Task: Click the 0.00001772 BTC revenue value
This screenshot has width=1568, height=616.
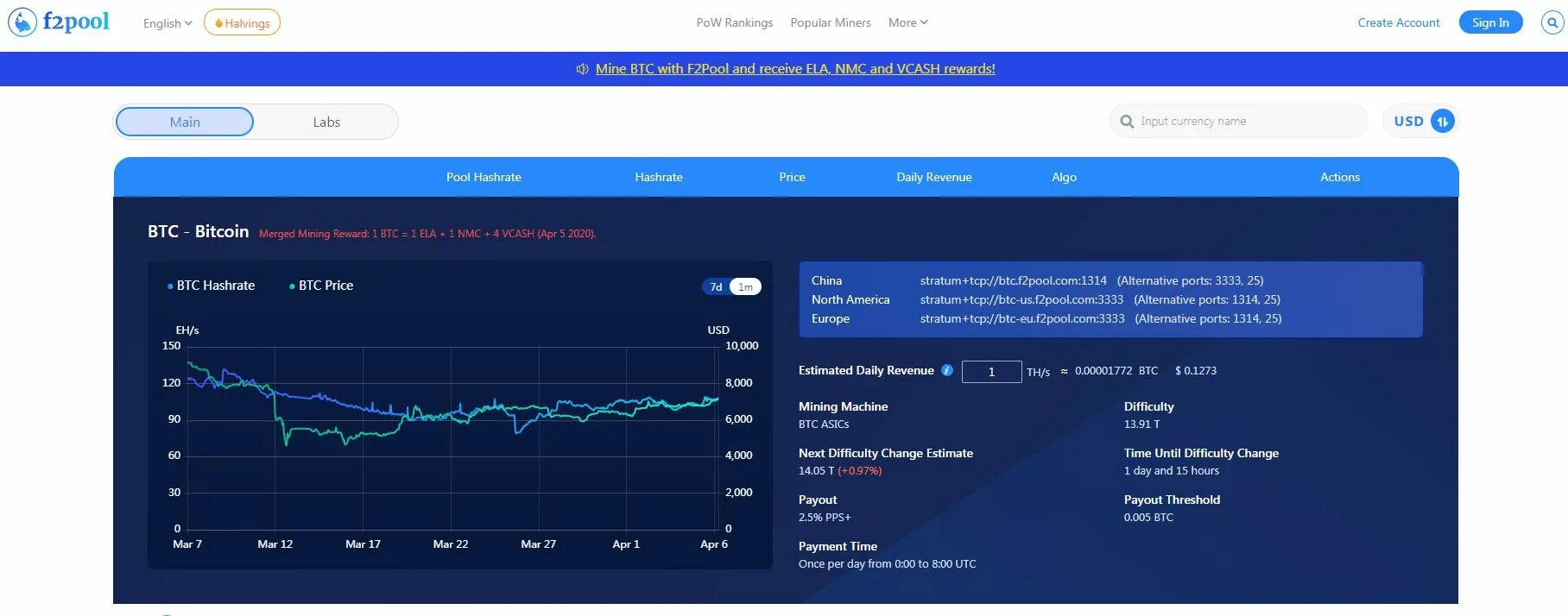Action: click(x=1116, y=371)
